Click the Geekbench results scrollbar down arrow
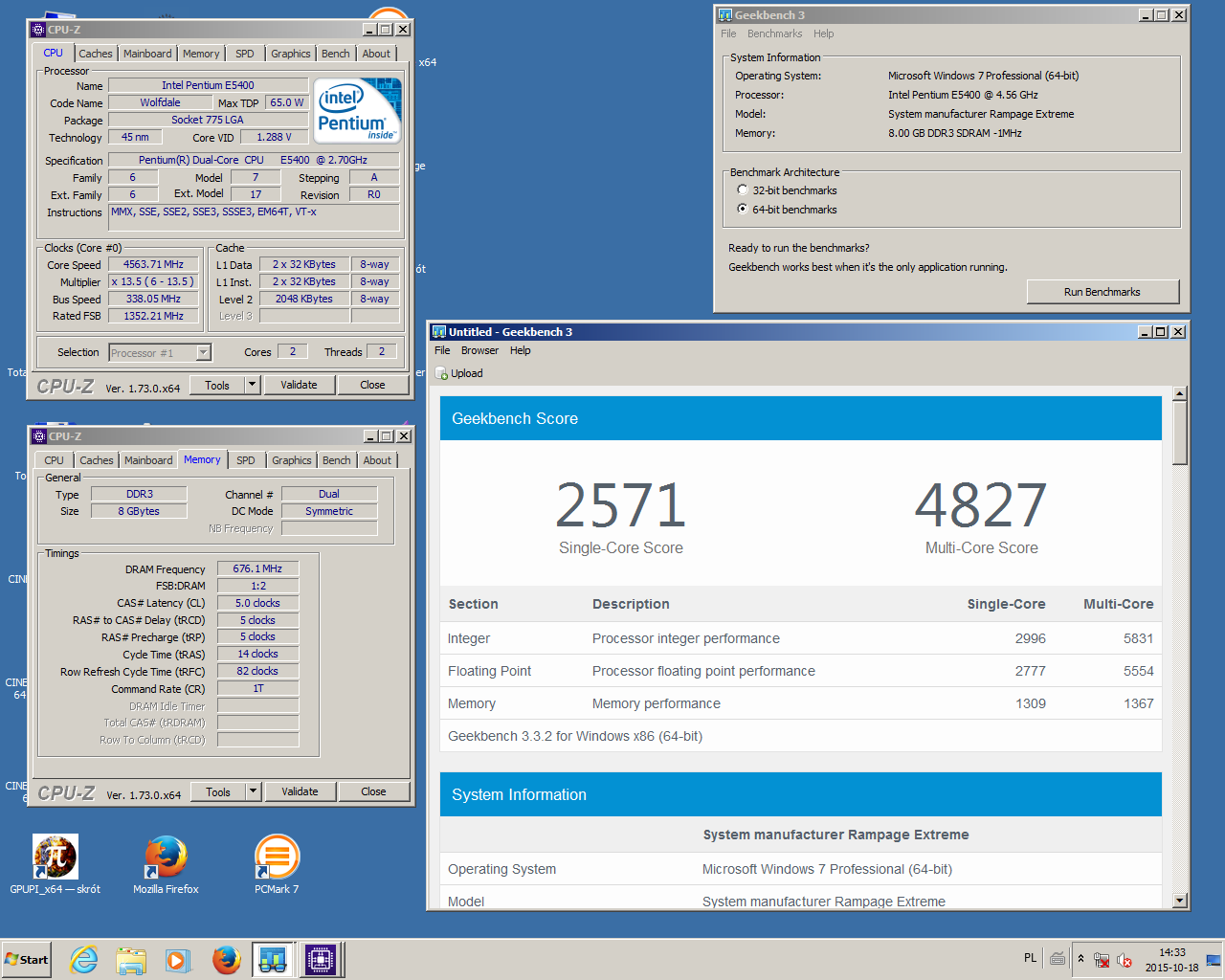 [x=1180, y=901]
